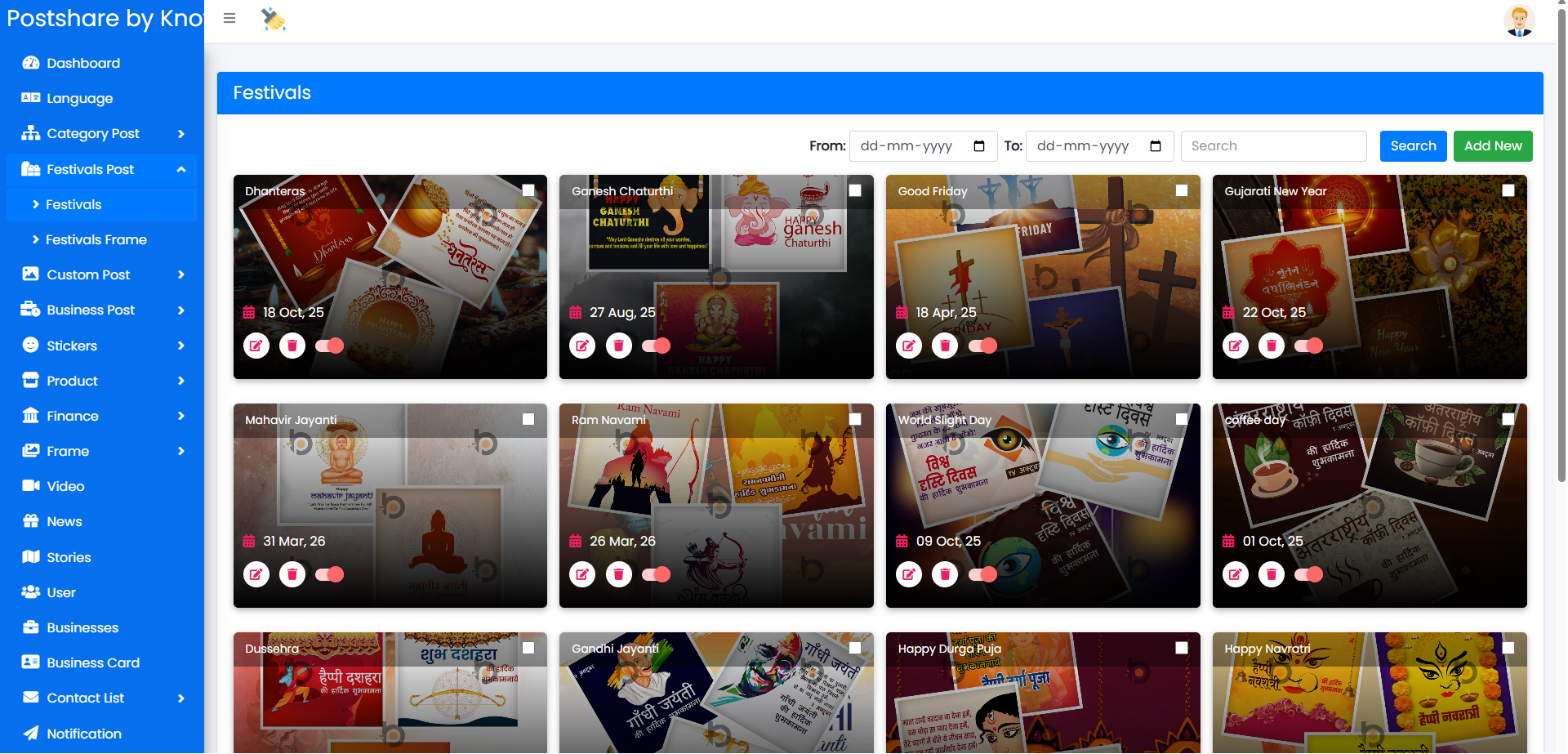
Task: Edit the Mahavir Jayanti festival
Action: pyautogui.click(x=256, y=574)
